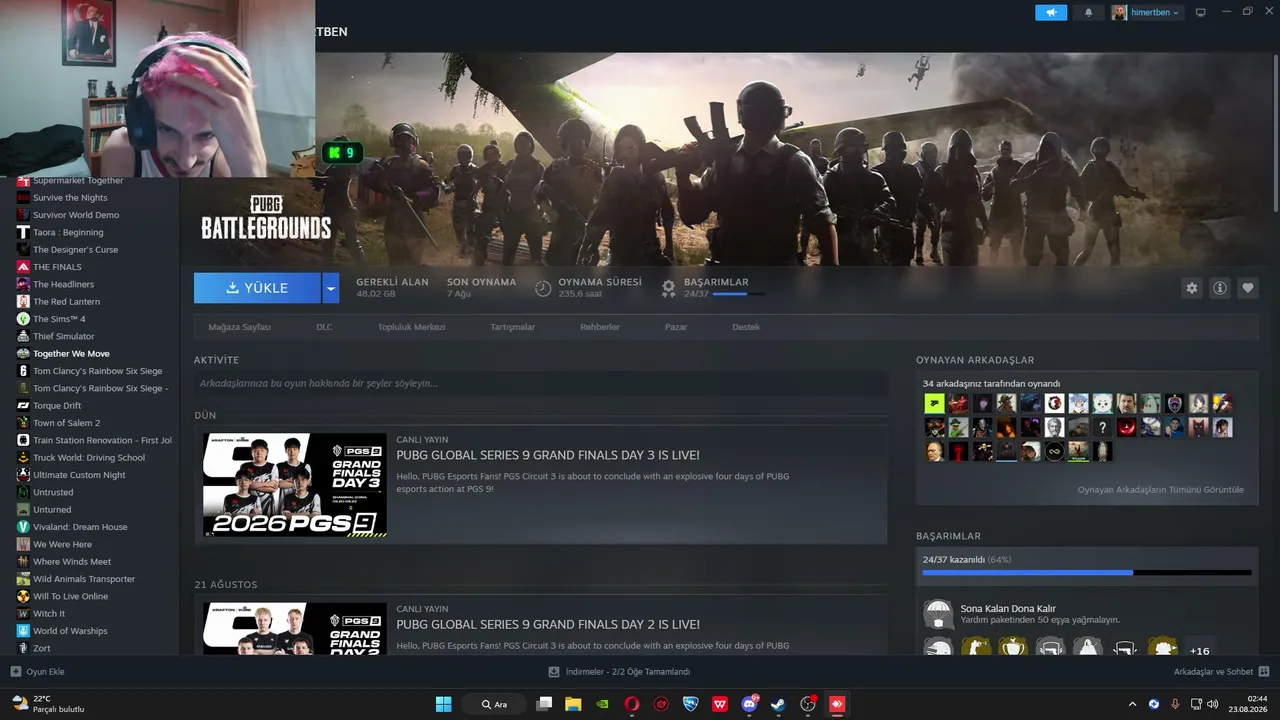
Task: Open the game settings gear icon
Action: pyautogui.click(x=1192, y=288)
